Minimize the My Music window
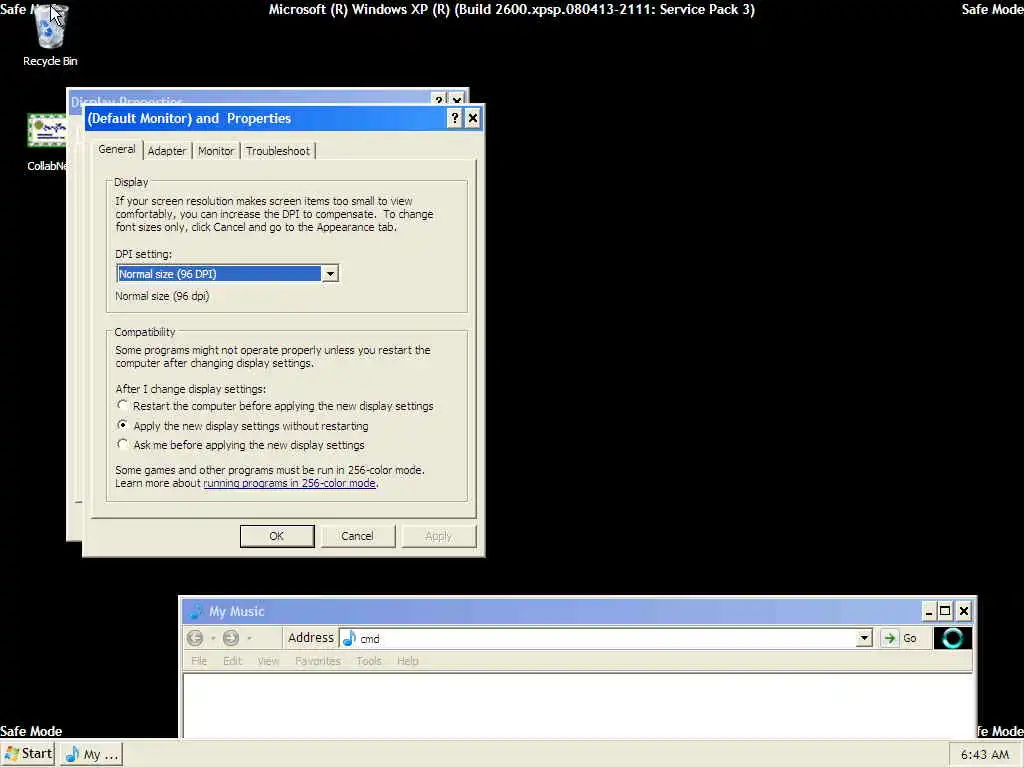Viewport: 1024px width, 768px height. [x=928, y=611]
